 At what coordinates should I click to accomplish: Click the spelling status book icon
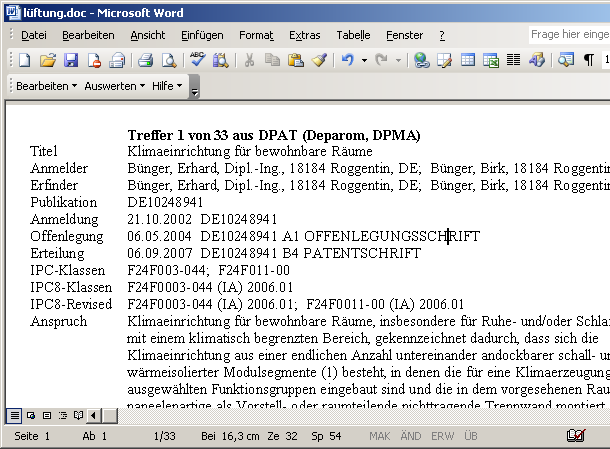coord(576,435)
